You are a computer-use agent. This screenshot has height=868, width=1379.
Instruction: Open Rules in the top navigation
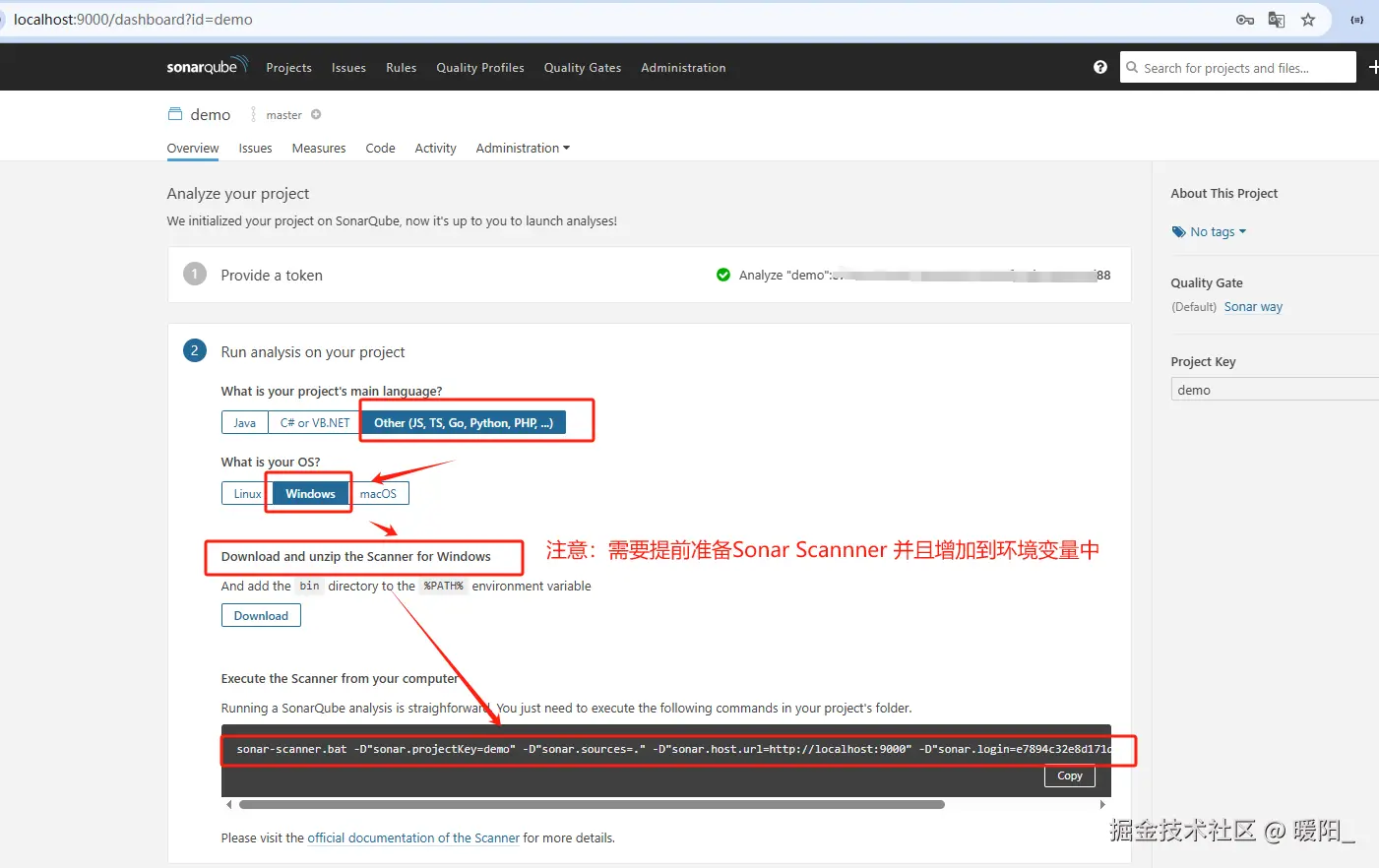(x=402, y=68)
